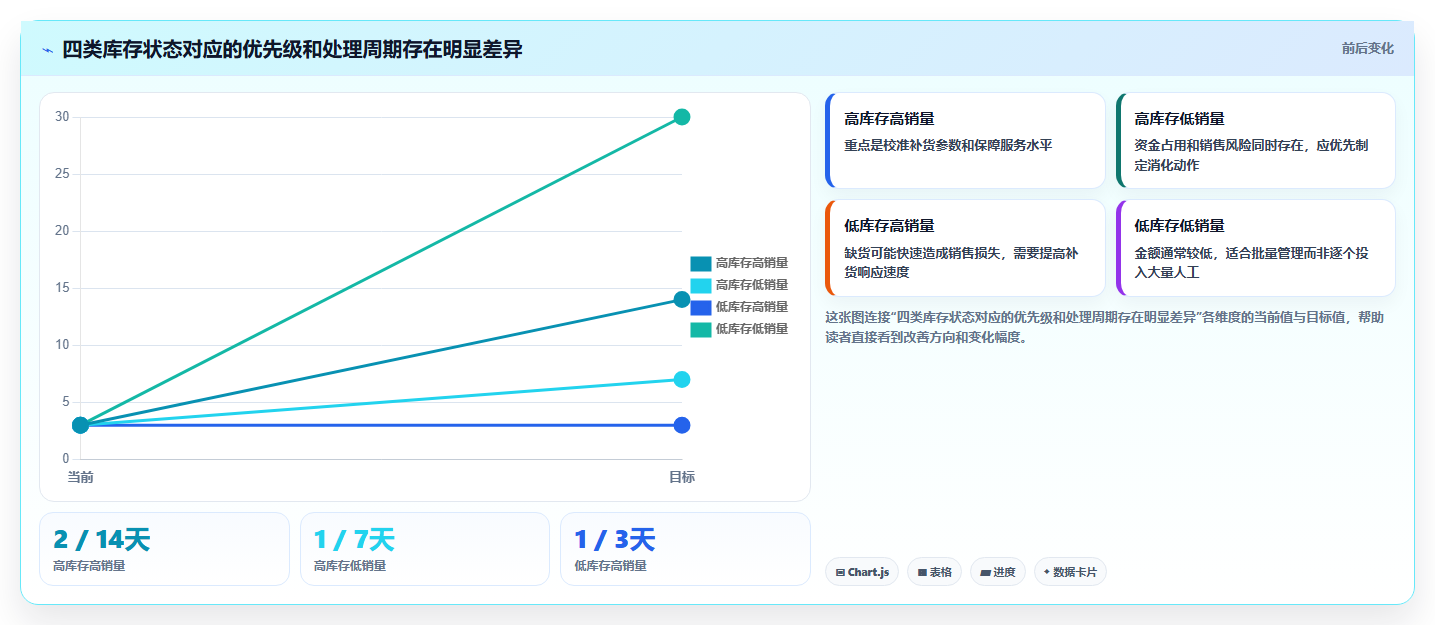
Task: Click the y-axis label 15
Action: pyautogui.click(x=62, y=288)
